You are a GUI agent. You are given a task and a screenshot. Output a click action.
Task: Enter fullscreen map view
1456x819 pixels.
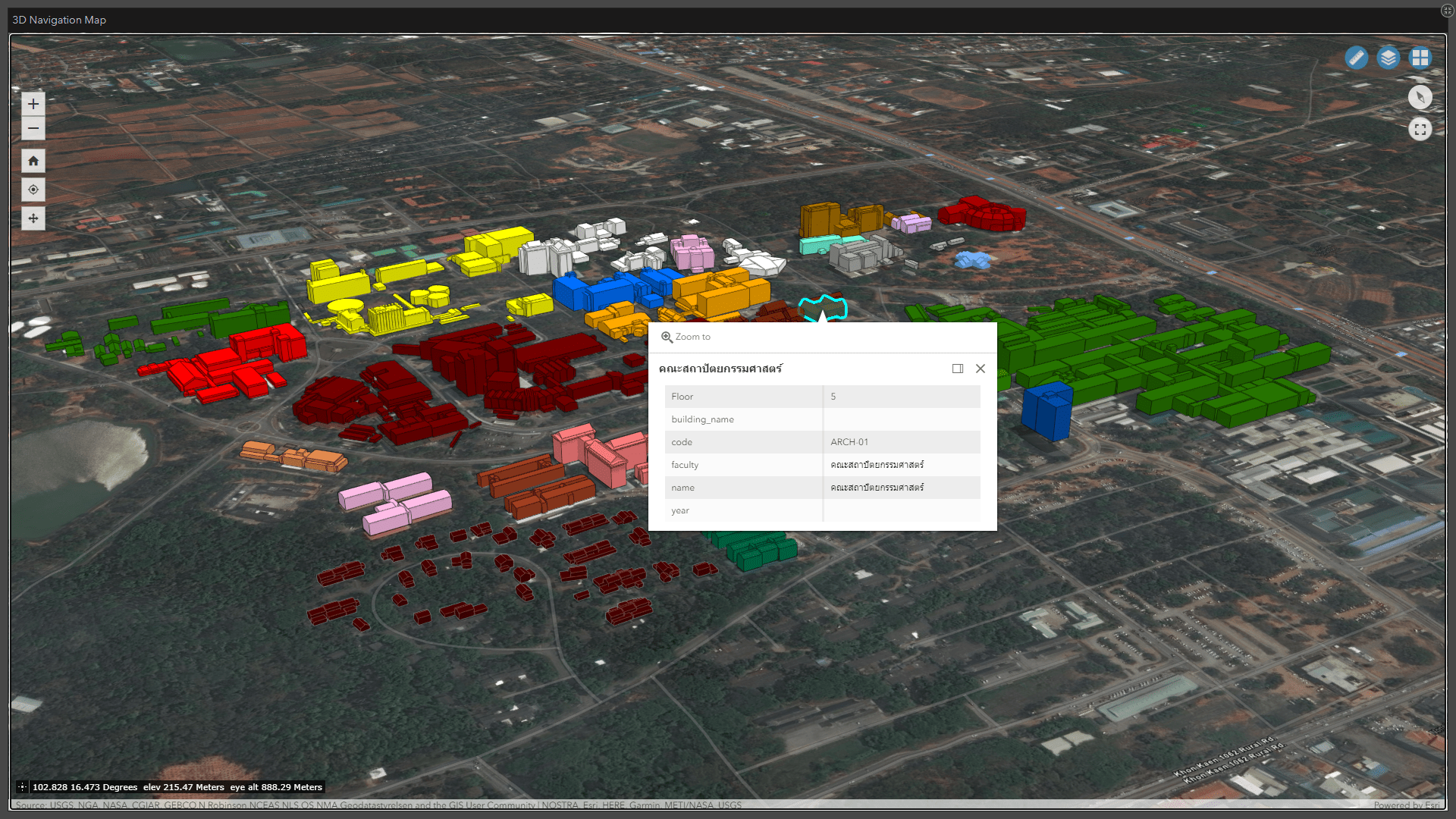(1420, 130)
